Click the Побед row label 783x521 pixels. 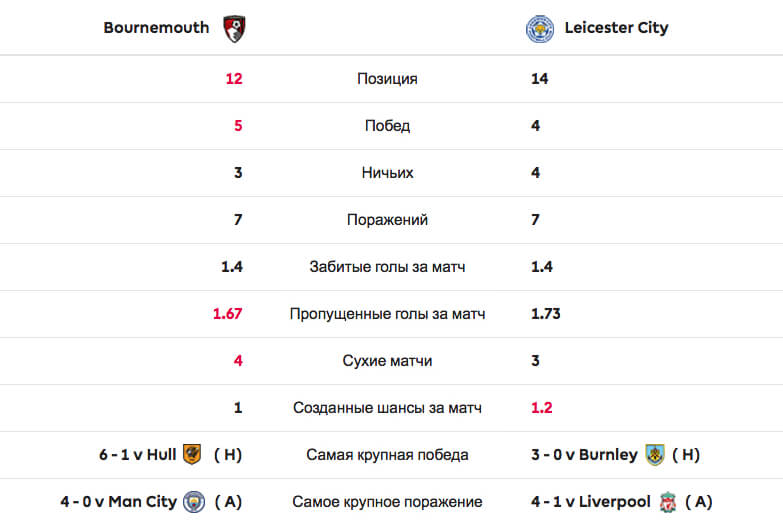(x=387, y=126)
